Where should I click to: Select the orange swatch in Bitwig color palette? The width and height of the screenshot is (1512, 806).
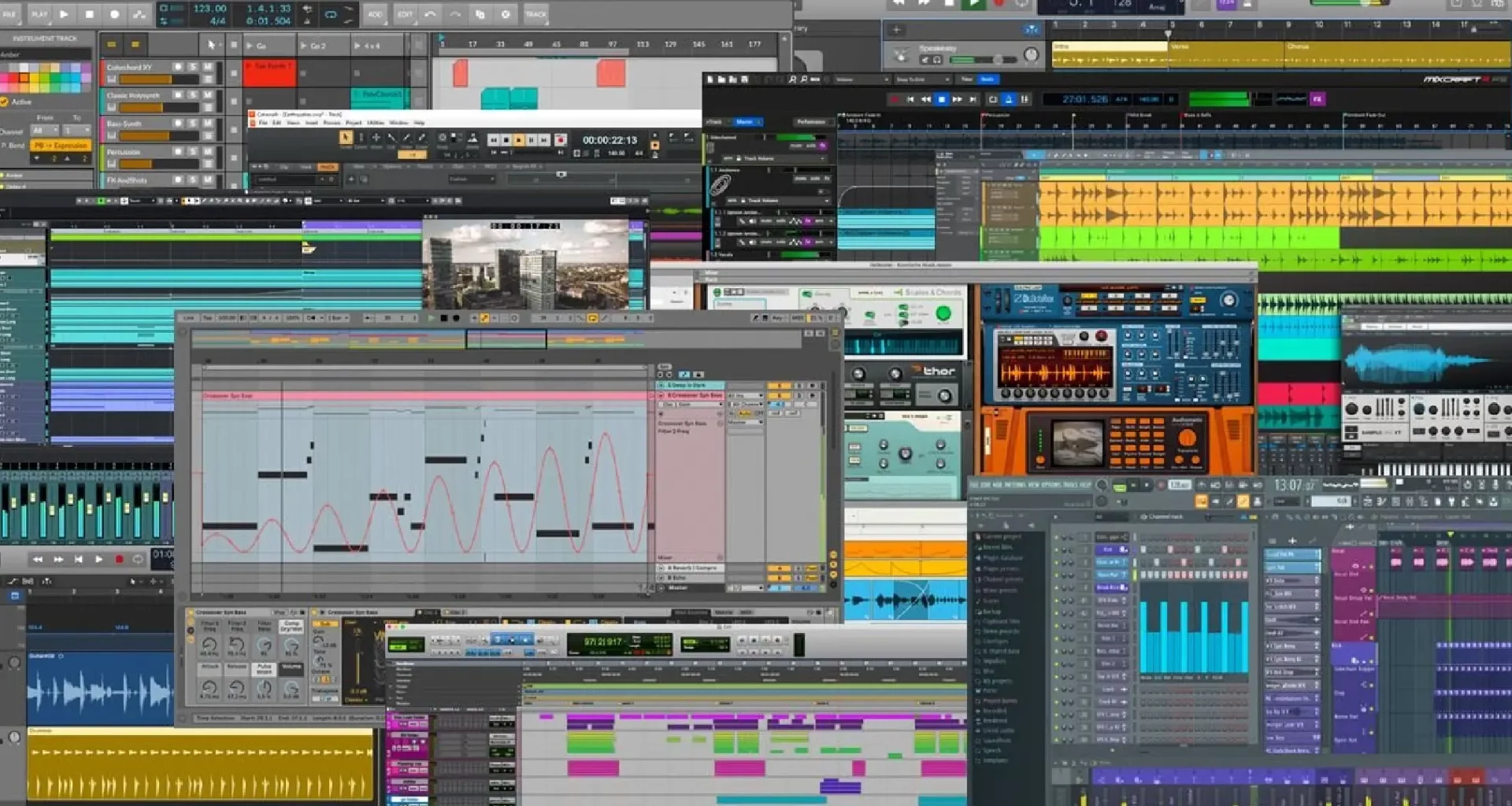tap(24, 77)
